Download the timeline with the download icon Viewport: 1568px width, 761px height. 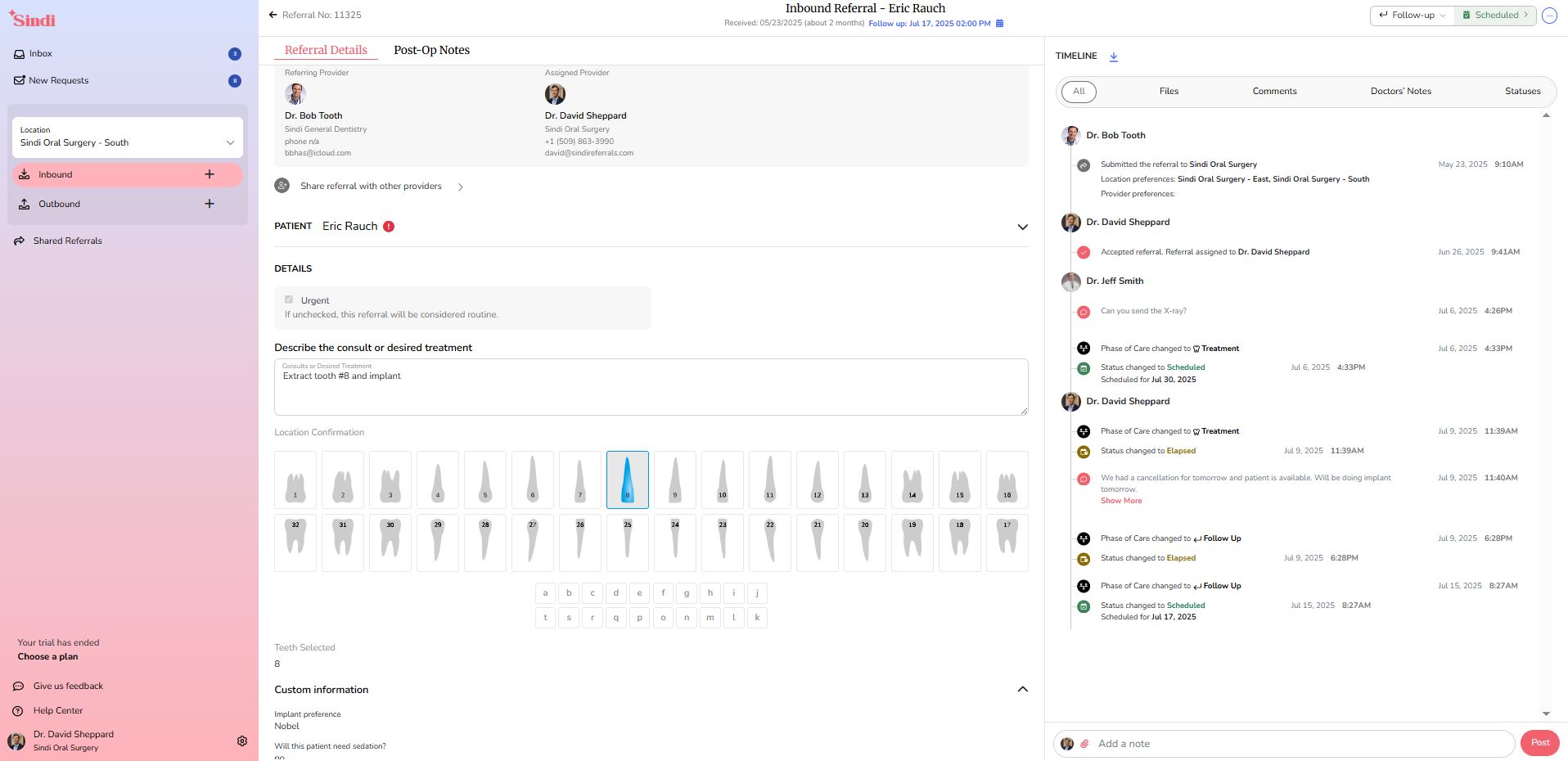tap(1114, 56)
